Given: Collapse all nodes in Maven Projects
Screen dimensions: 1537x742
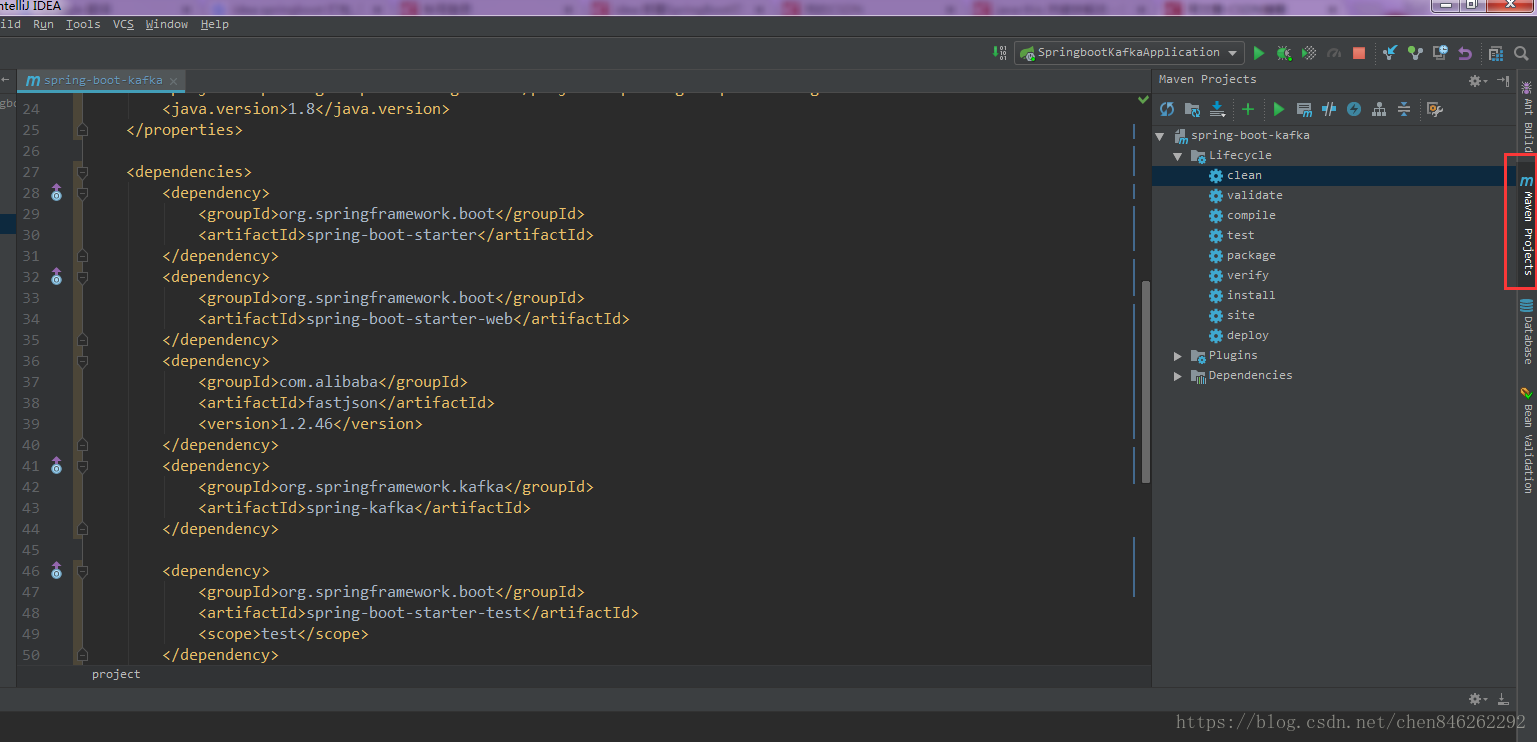Looking at the screenshot, I should tap(1404, 109).
